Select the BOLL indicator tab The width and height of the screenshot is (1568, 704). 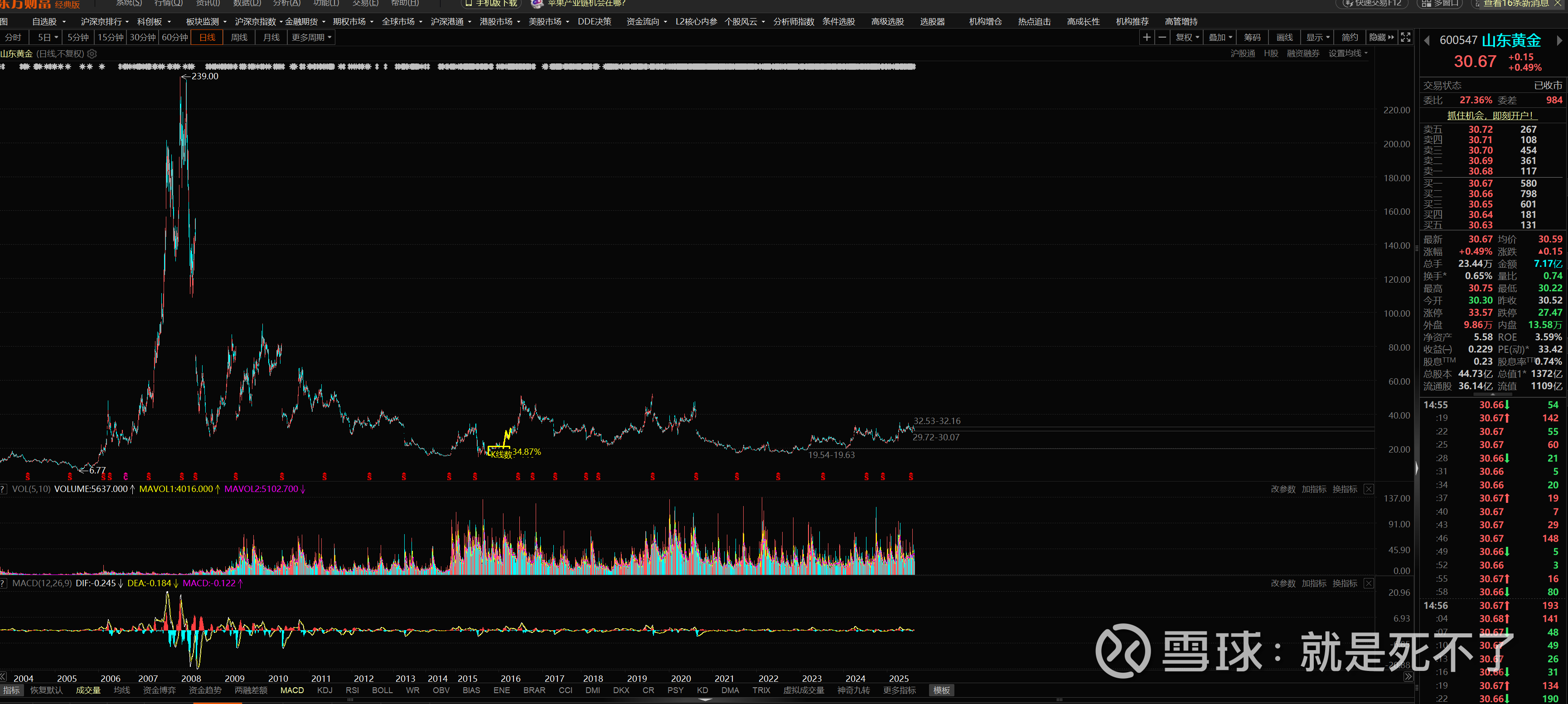pyautogui.click(x=382, y=690)
